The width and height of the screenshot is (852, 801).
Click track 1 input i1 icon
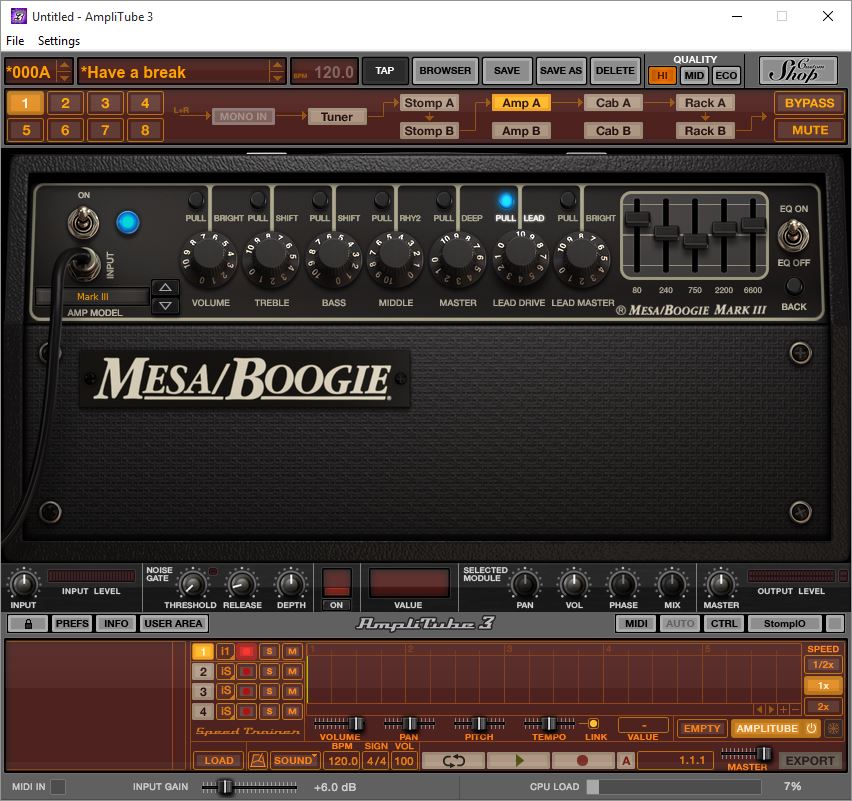[225, 651]
